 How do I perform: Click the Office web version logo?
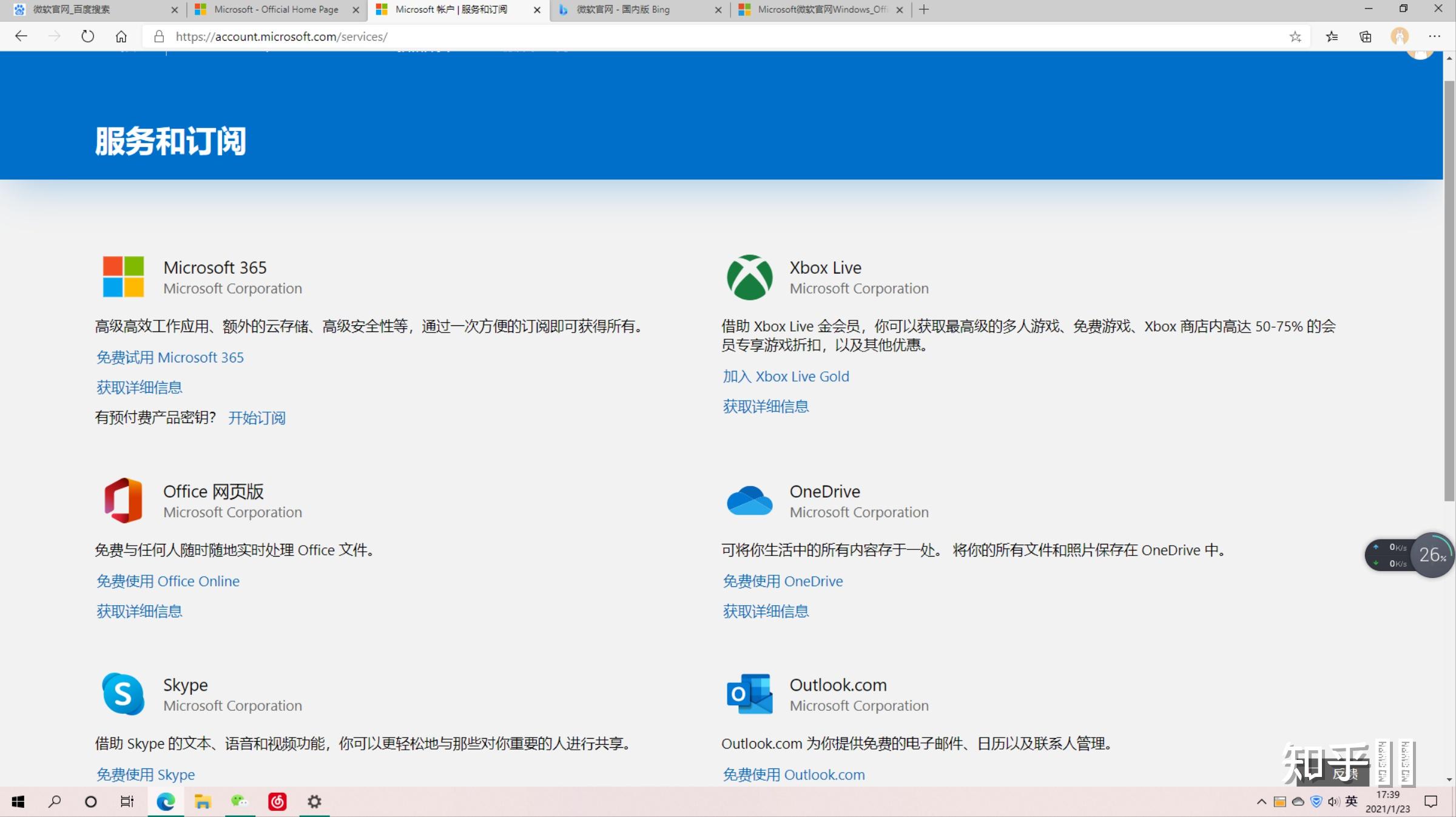[123, 500]
